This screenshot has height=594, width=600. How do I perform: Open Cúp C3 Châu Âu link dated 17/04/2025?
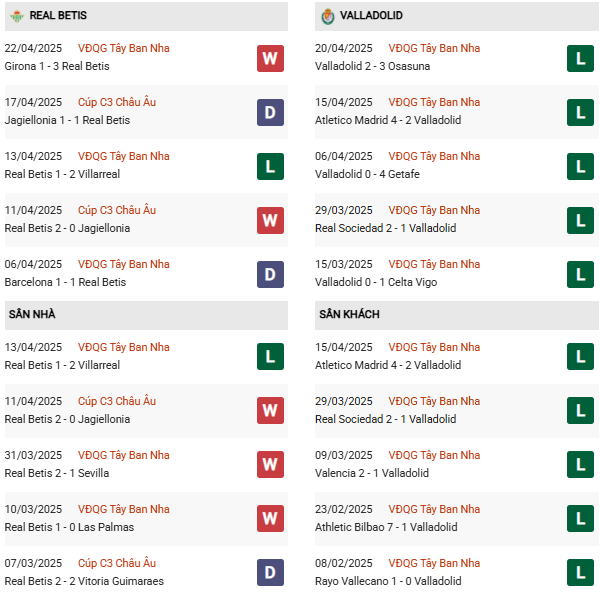[116, 102]
